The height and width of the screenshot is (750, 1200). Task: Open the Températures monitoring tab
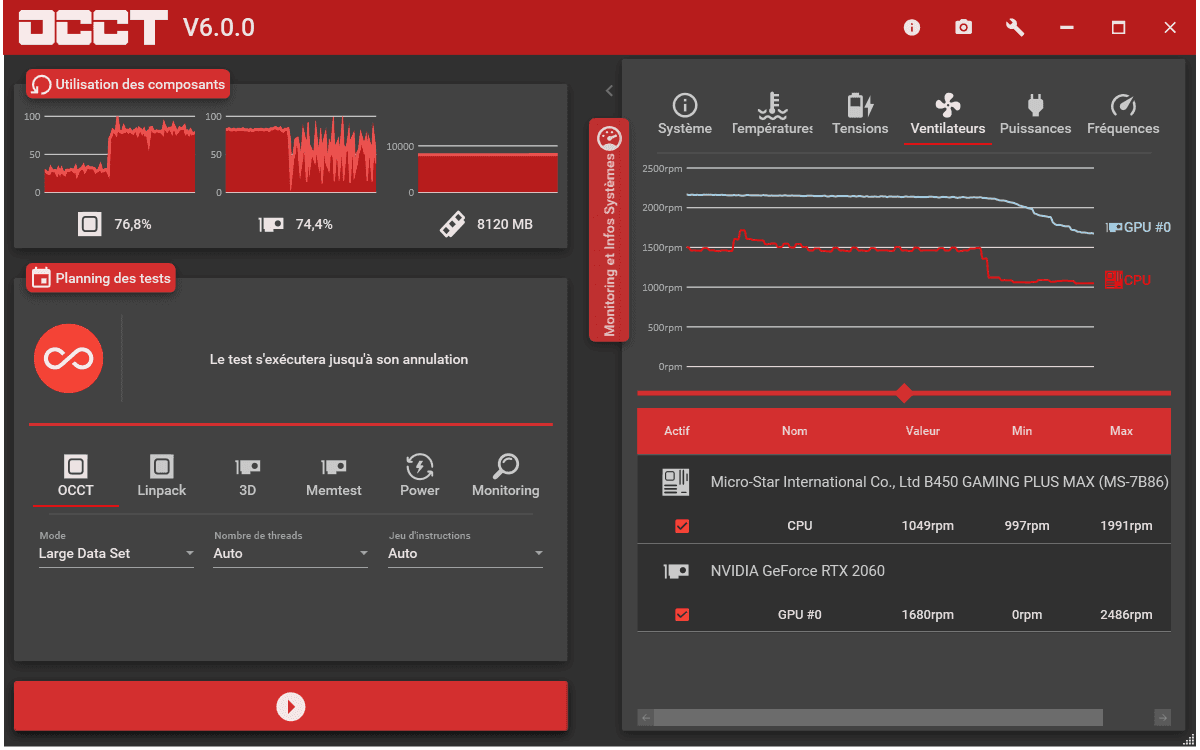coord(773,115)
